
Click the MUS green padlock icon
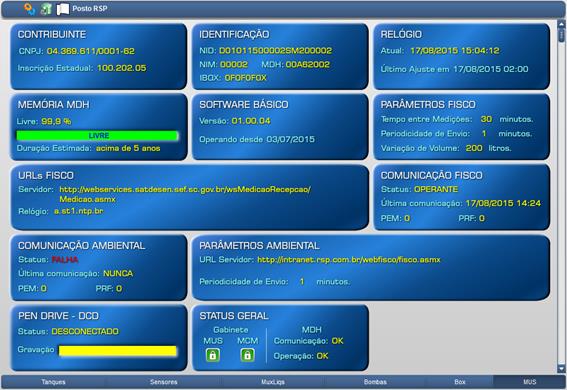pyautogui.click(x=213, y=355)
